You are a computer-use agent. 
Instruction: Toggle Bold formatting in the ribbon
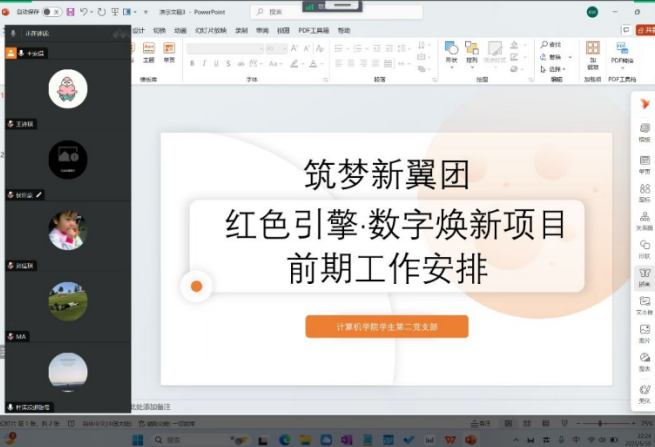tap(191, 63)
